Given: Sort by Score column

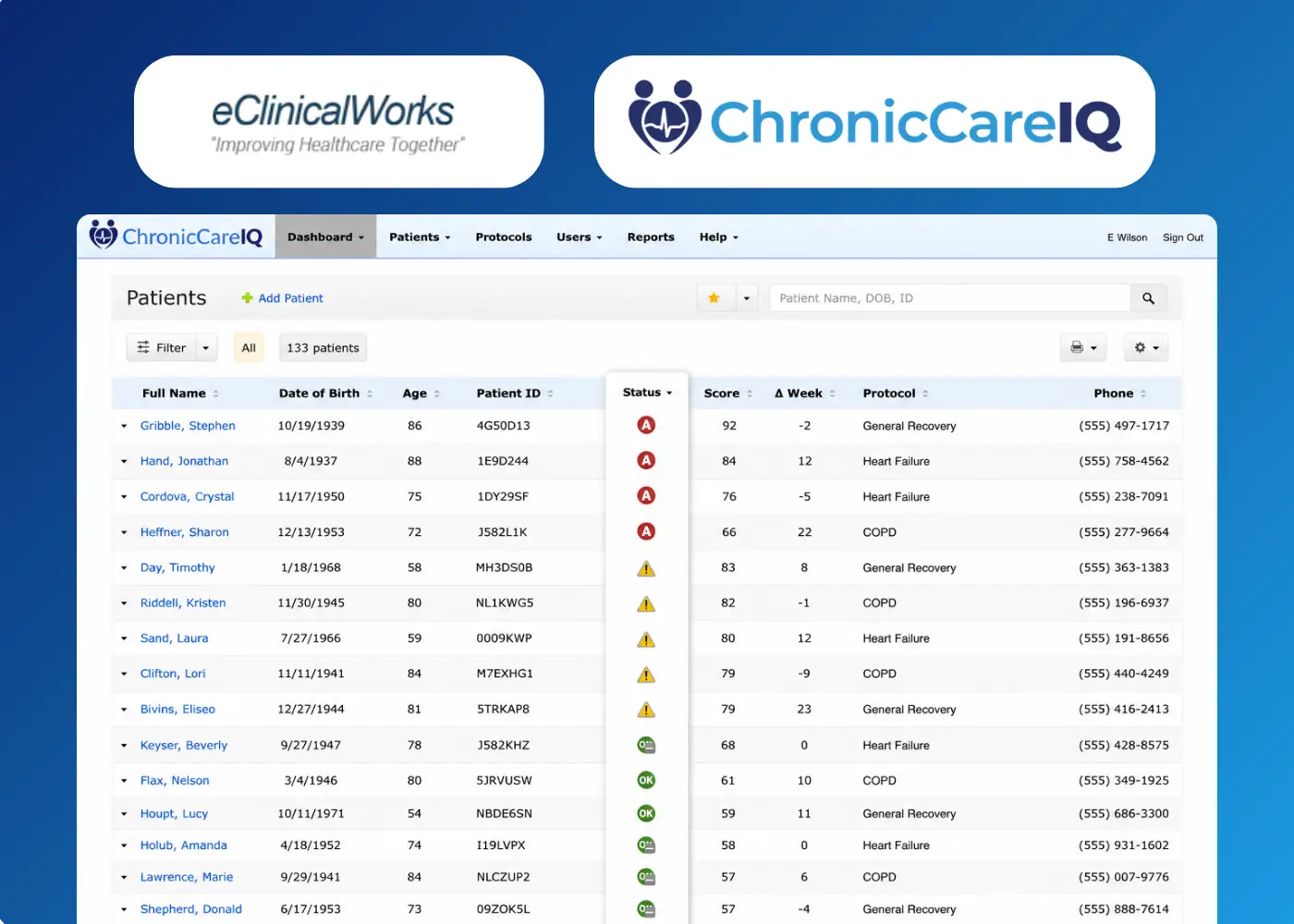Looking at the screenshot, I should (x=728, y=393).
